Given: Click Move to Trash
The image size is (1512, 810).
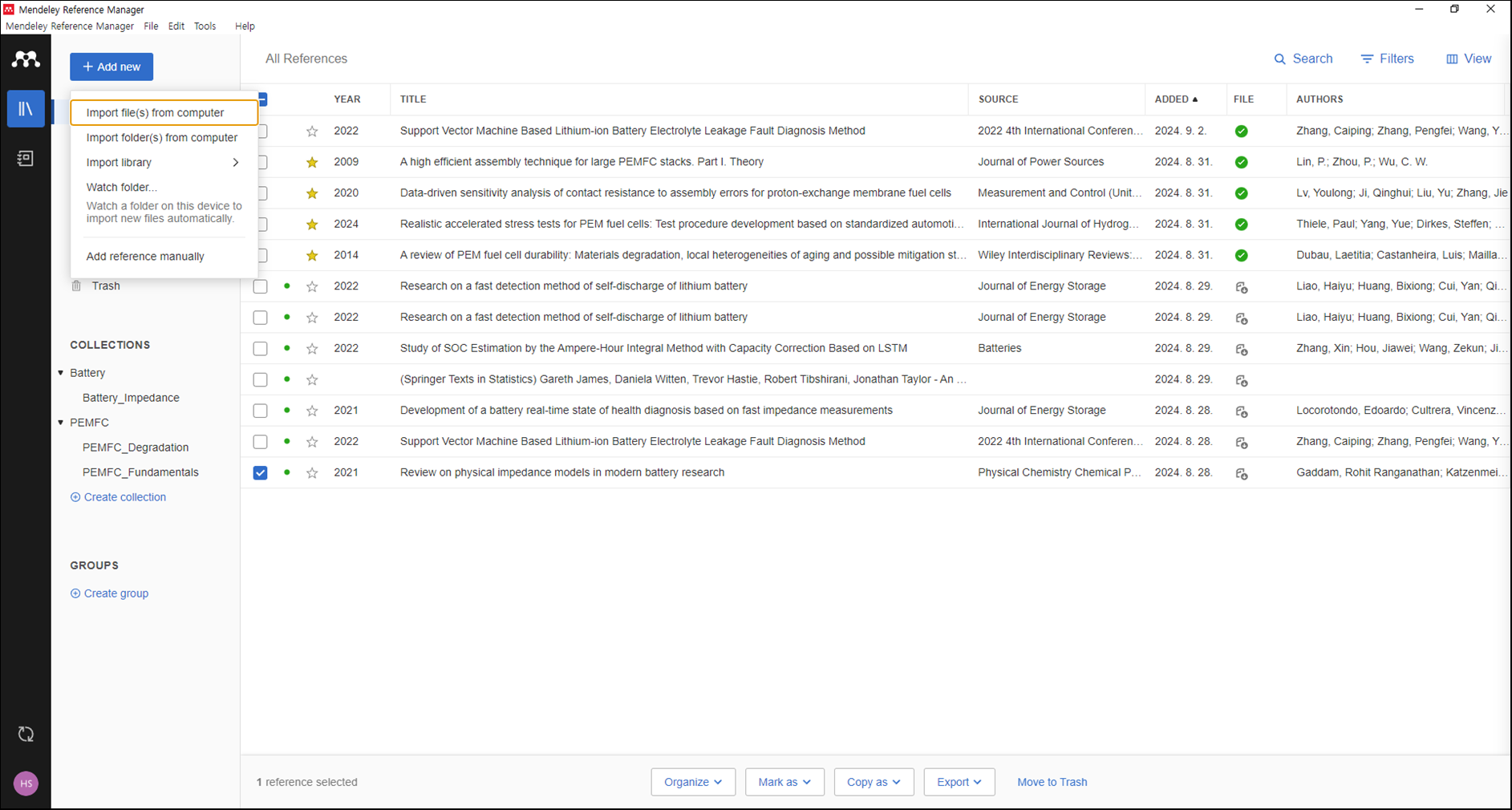Looking at the screenshot, I should point(1052,782).
